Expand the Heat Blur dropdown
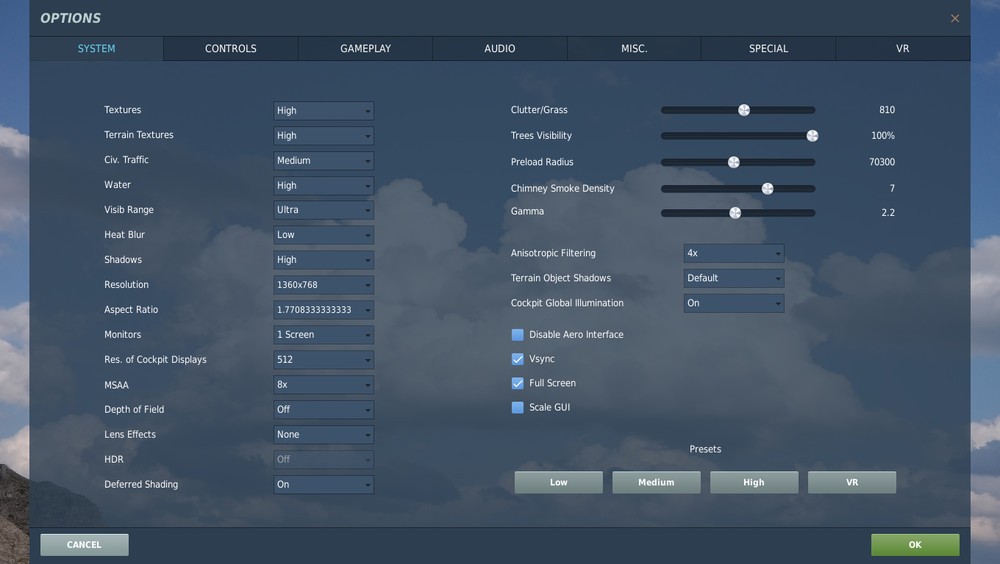Viewport: 1000px width, 564px height. pyautogui.click(x=323, y=235)
